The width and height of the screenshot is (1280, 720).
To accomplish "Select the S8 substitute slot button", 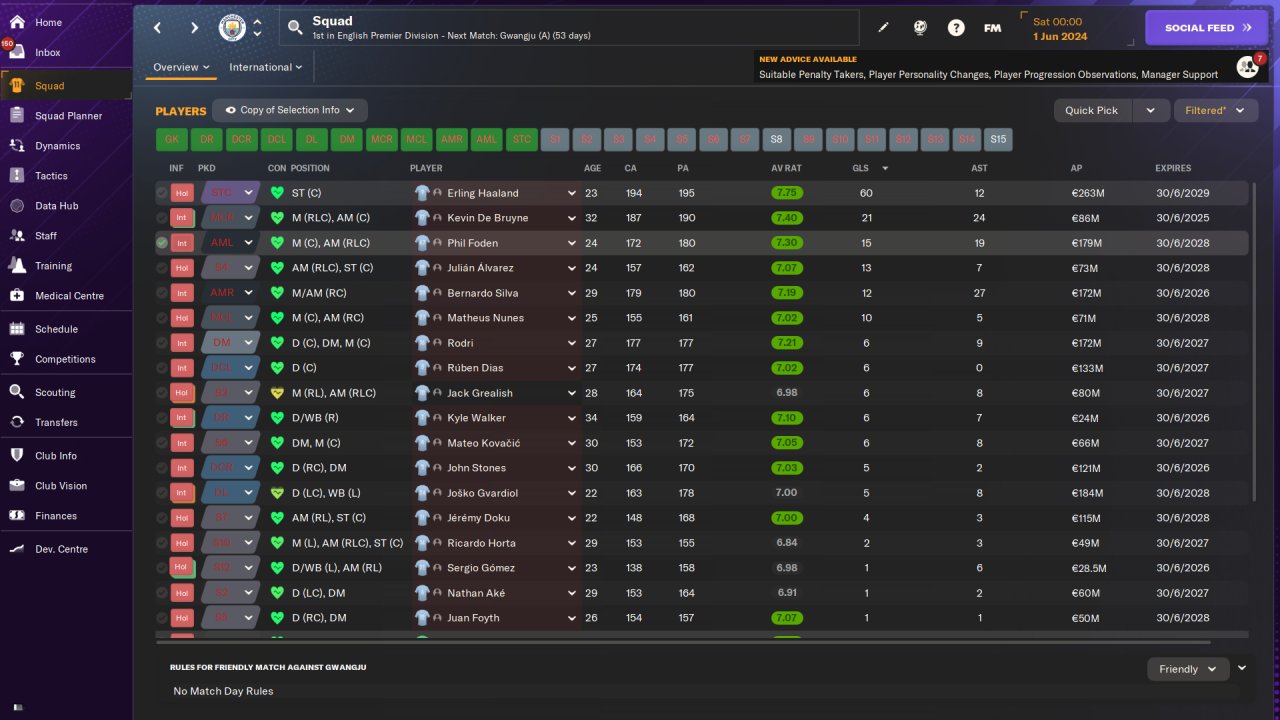I will pyautogui.click(x=777, y=140).
